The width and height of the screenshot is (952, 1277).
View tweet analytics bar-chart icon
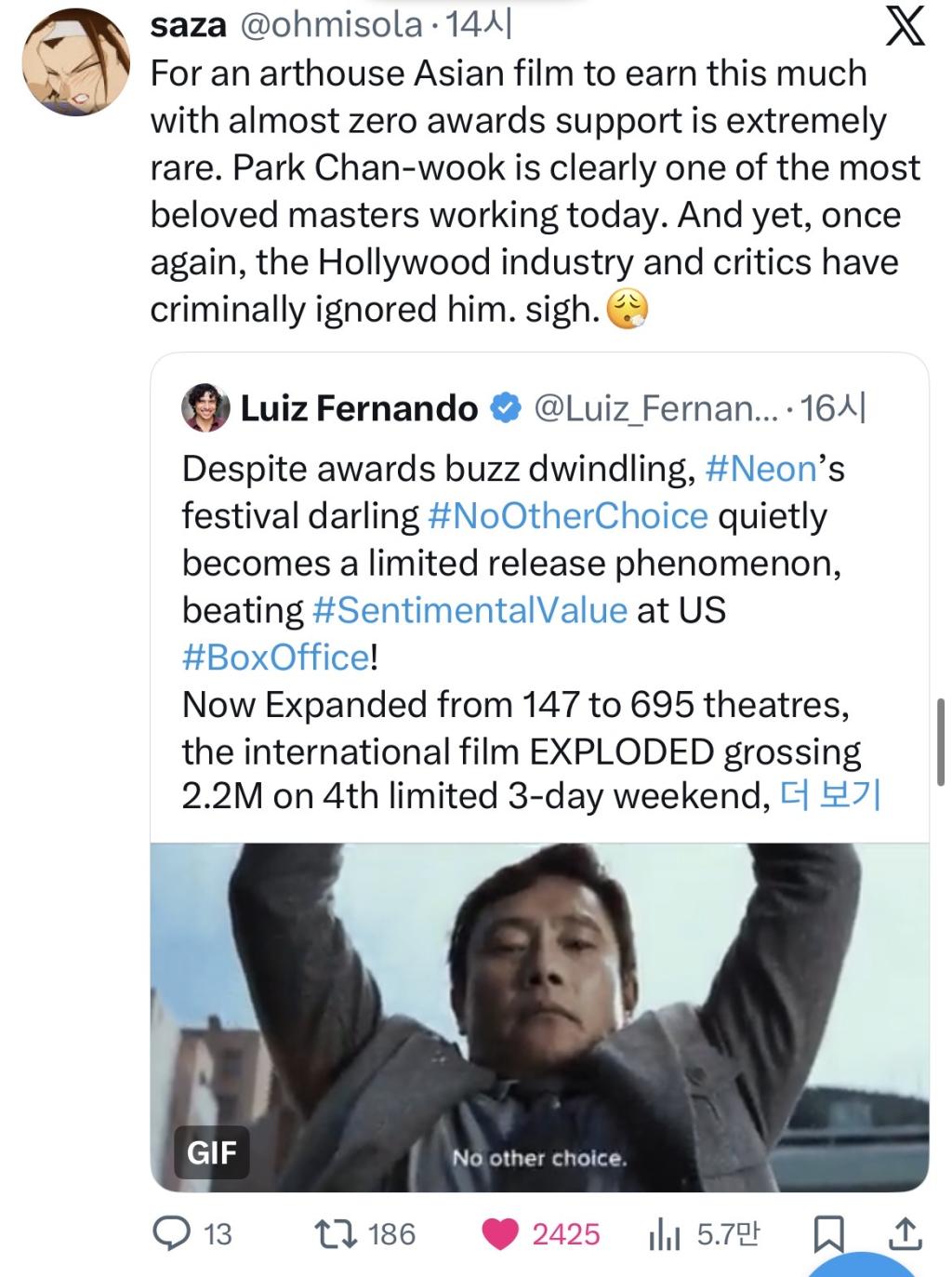click(x=661, y=1234)
